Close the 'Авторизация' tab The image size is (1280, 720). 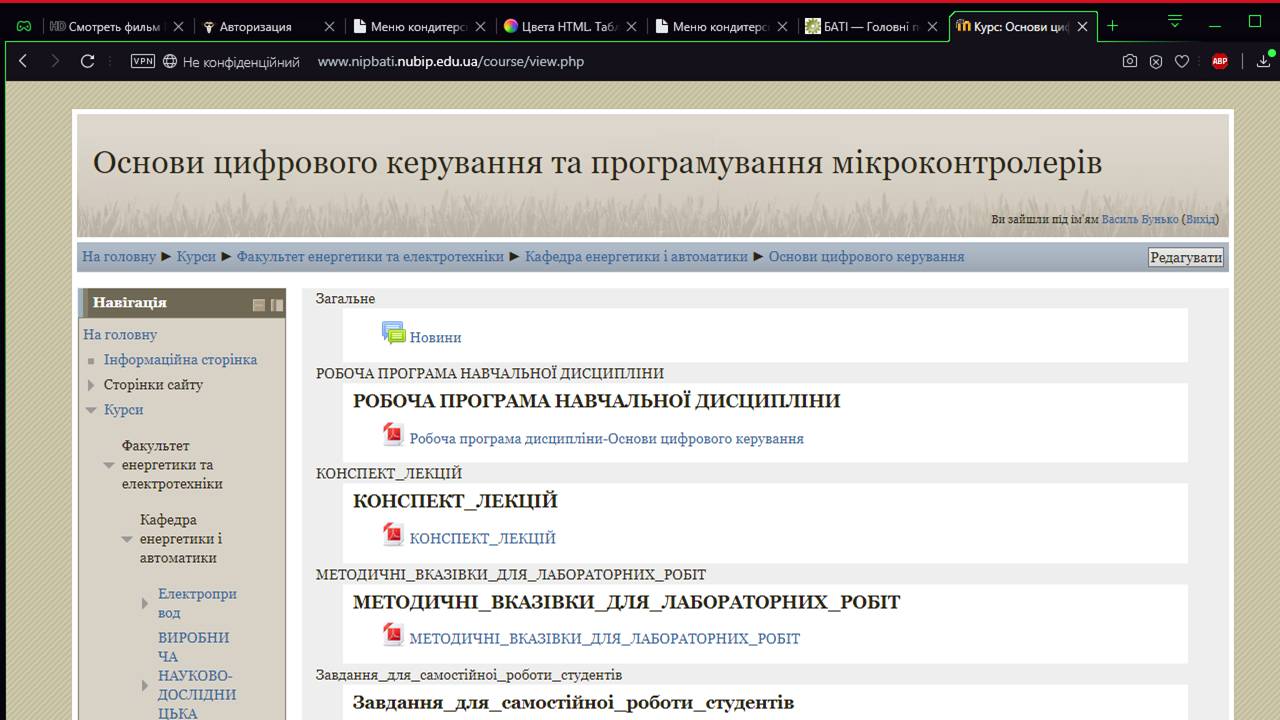coord(329,27)
